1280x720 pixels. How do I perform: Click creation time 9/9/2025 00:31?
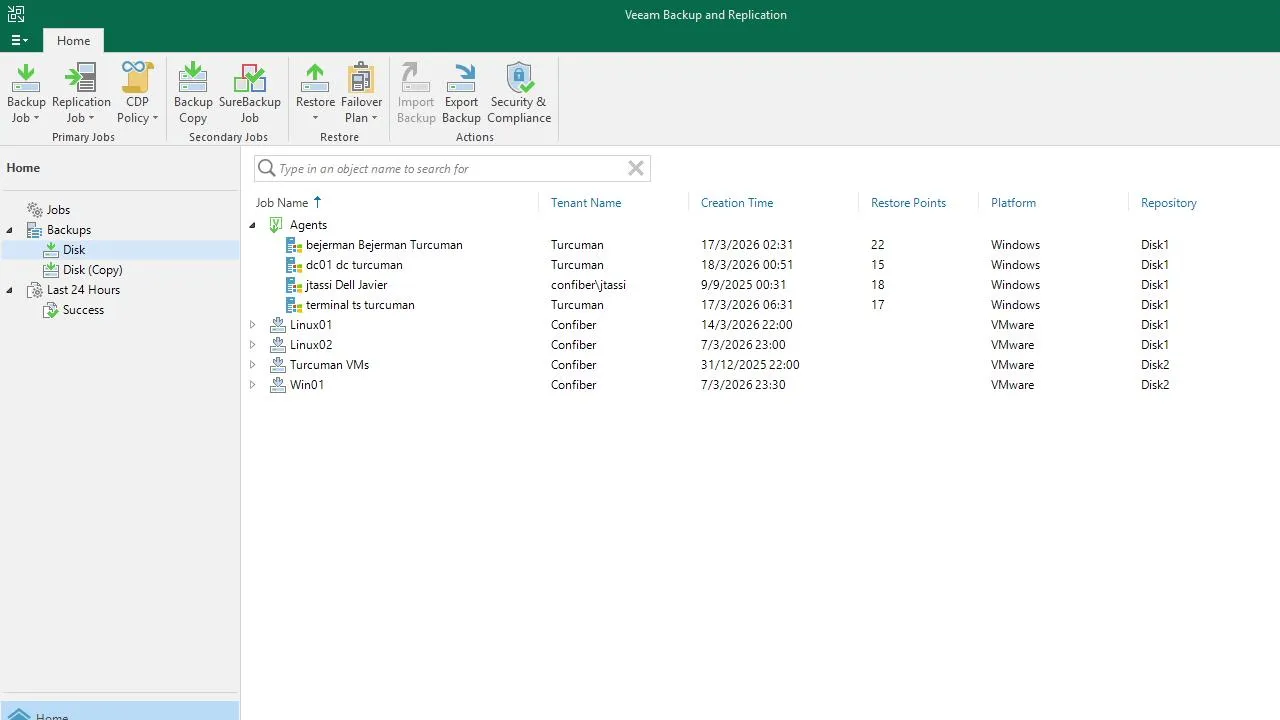pos(743,285)
